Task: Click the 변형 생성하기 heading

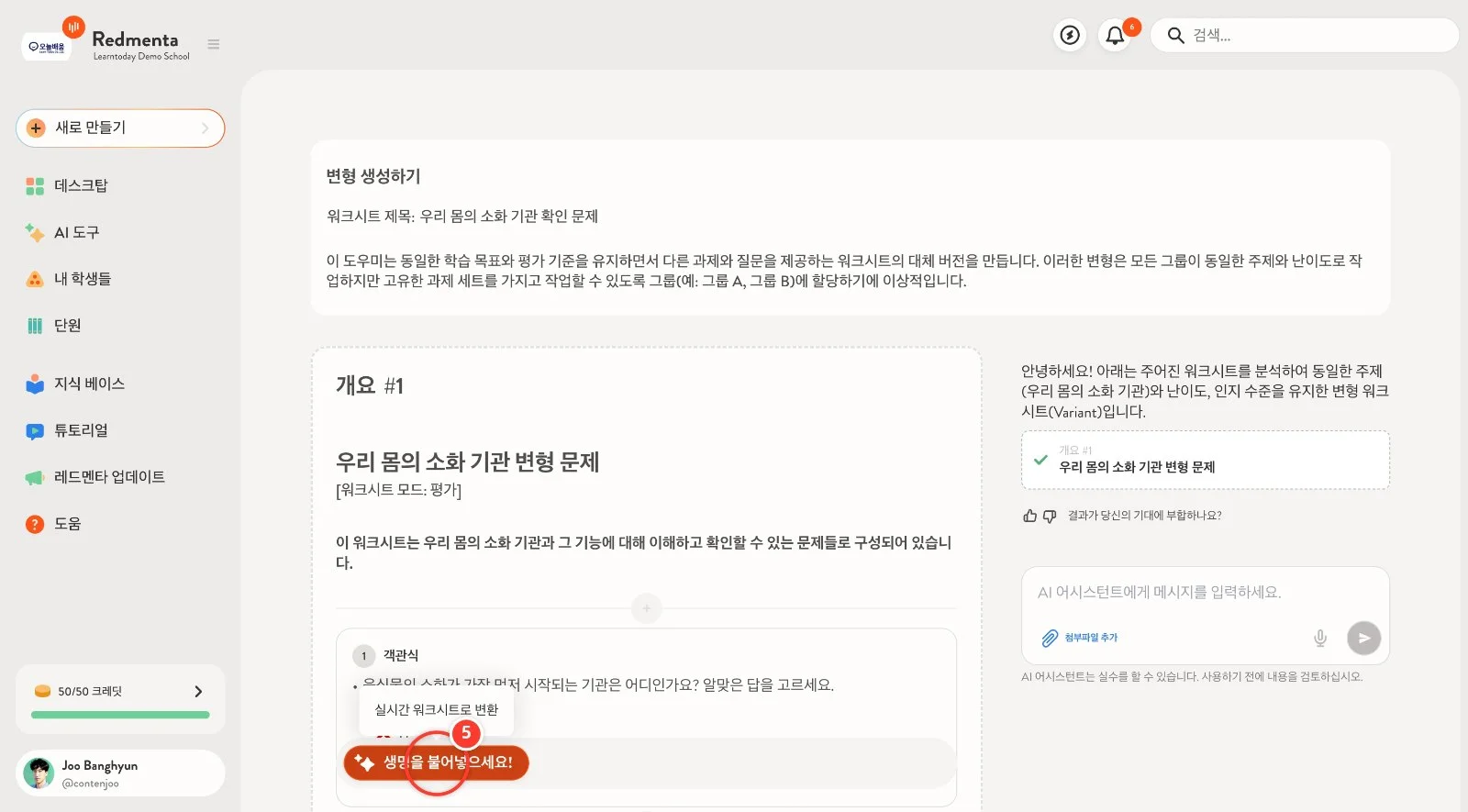Action: tap(373, 176)
